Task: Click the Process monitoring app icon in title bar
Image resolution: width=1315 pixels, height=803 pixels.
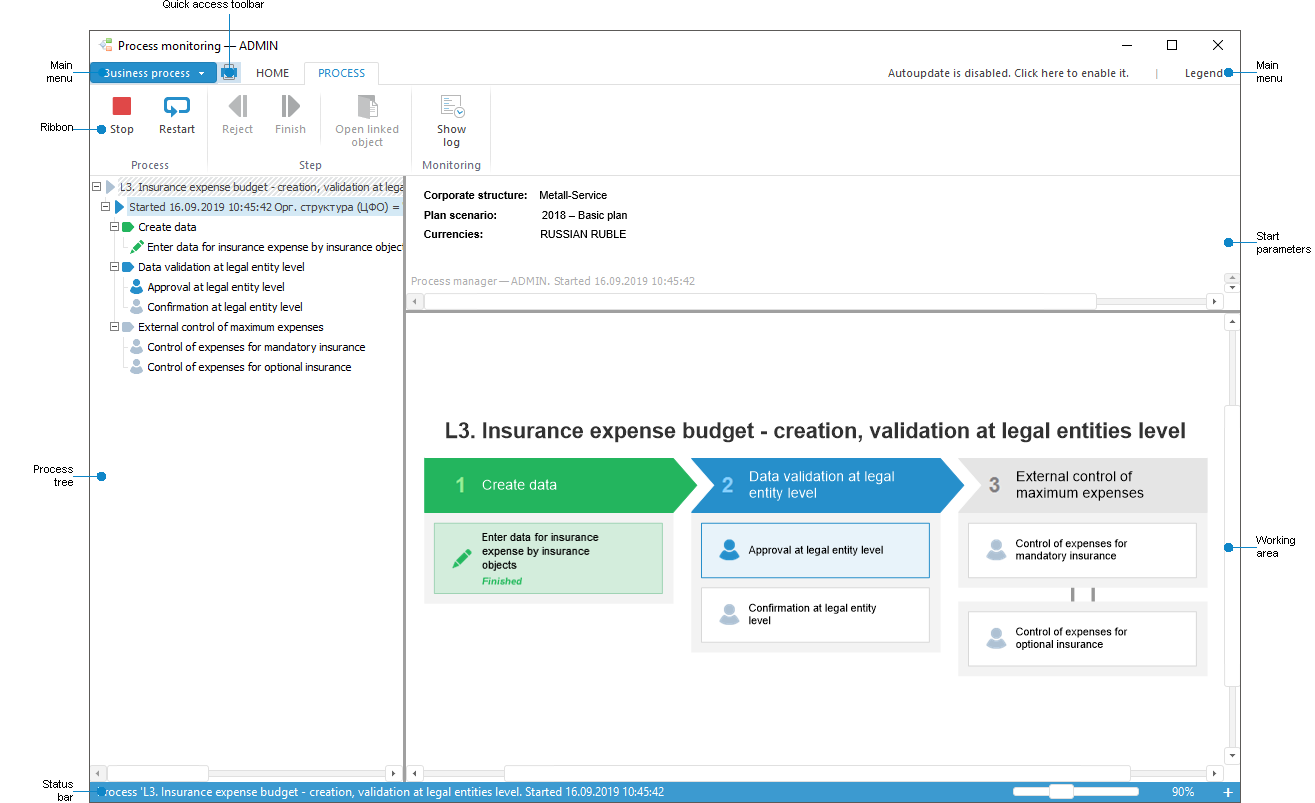Action: 105,45
